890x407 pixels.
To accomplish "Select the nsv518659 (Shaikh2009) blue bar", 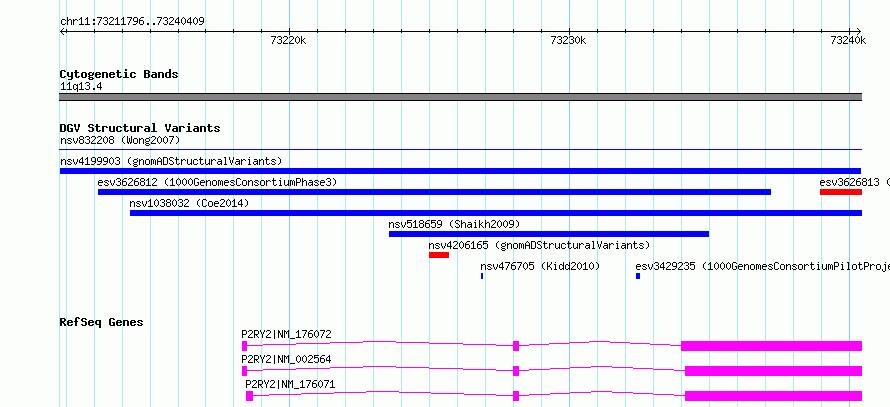I will tap(549, 234).
